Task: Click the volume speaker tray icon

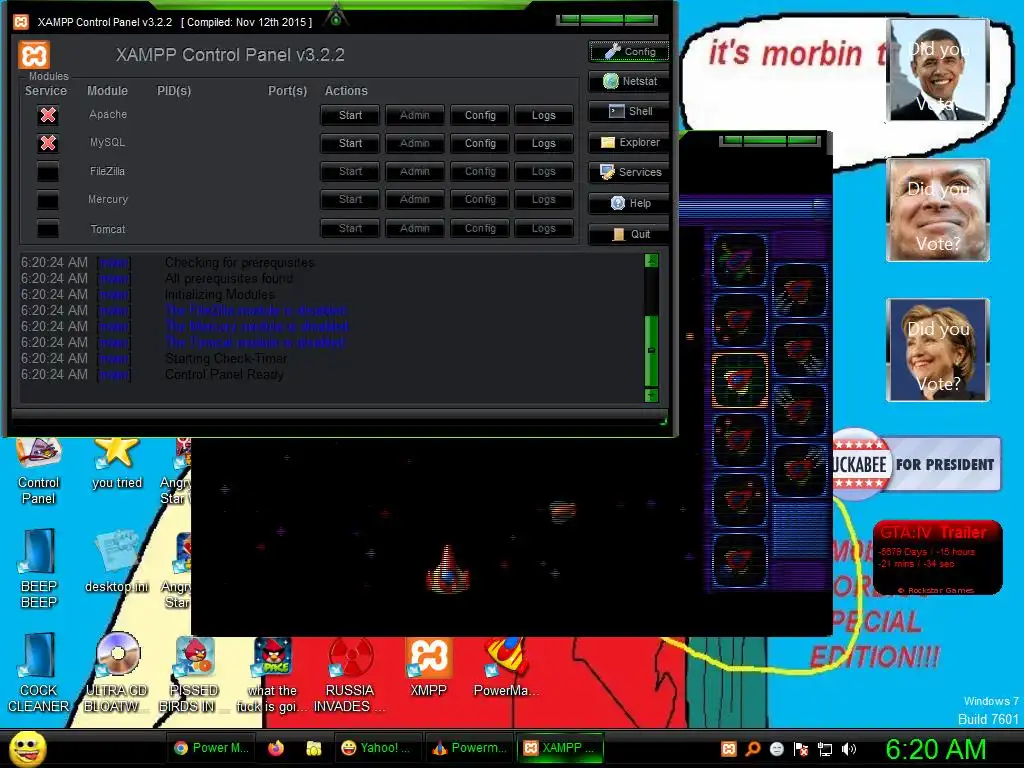Action: pos(849,749)
